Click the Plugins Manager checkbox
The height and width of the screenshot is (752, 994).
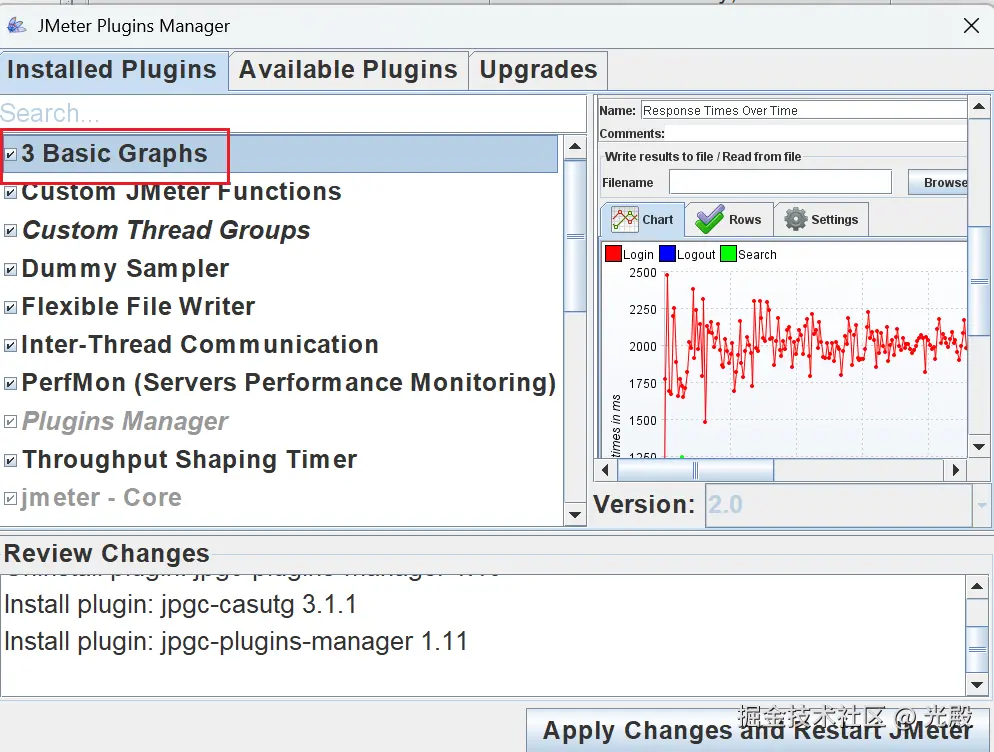[x=11, y=422]
